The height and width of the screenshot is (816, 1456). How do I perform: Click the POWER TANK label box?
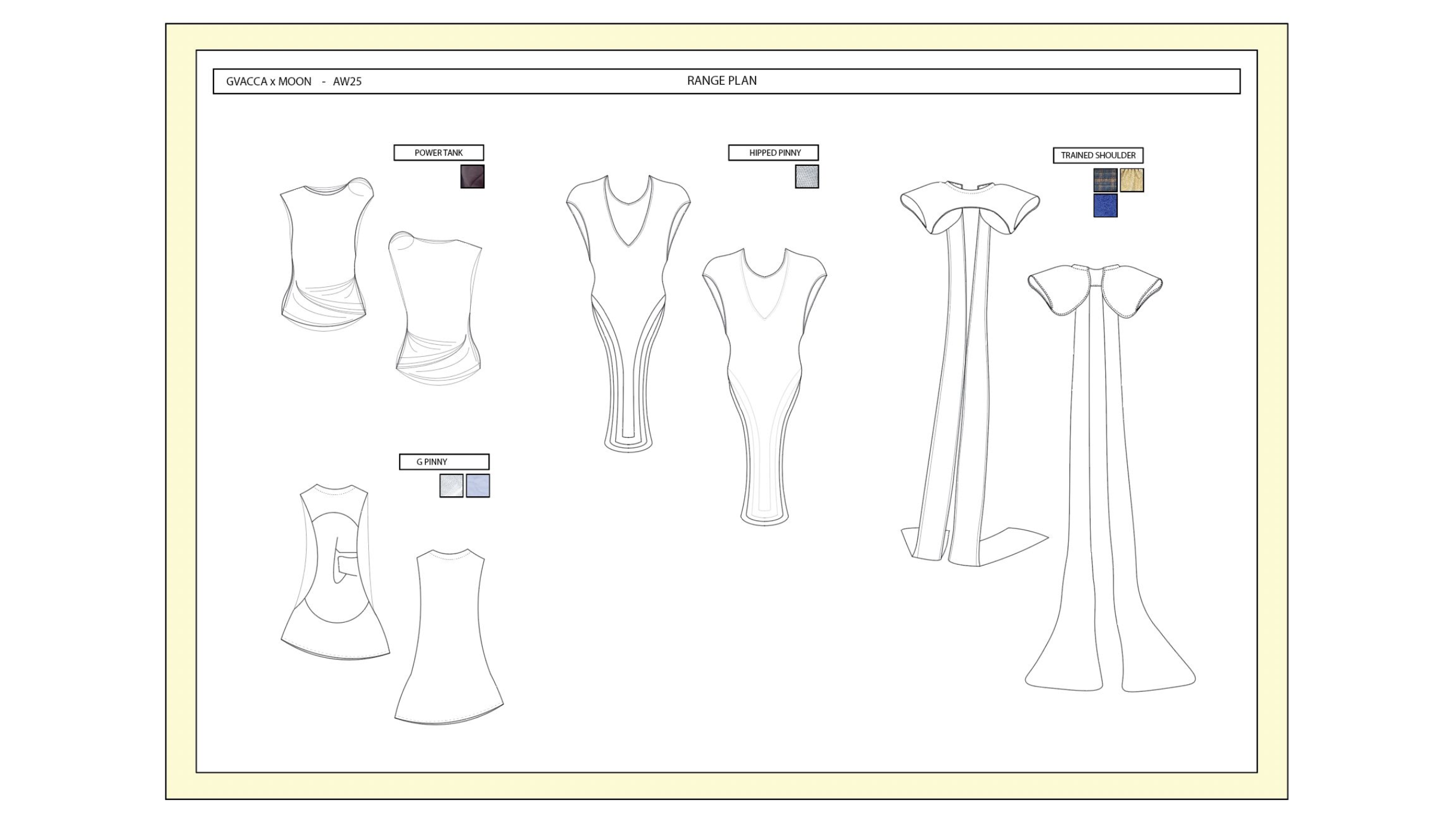coord(439,153)
